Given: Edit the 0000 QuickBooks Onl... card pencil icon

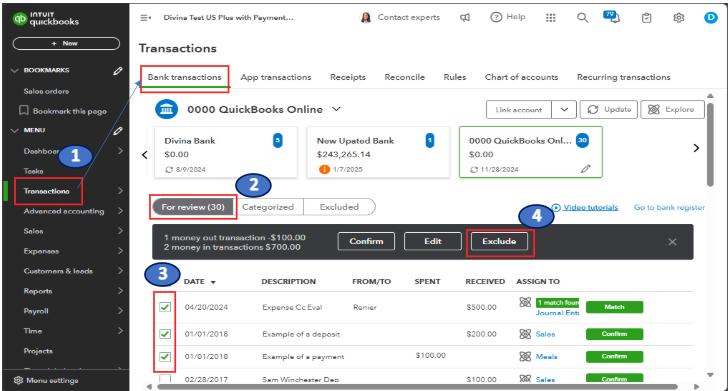Looking at the screenshot, I should pos(585,169).
